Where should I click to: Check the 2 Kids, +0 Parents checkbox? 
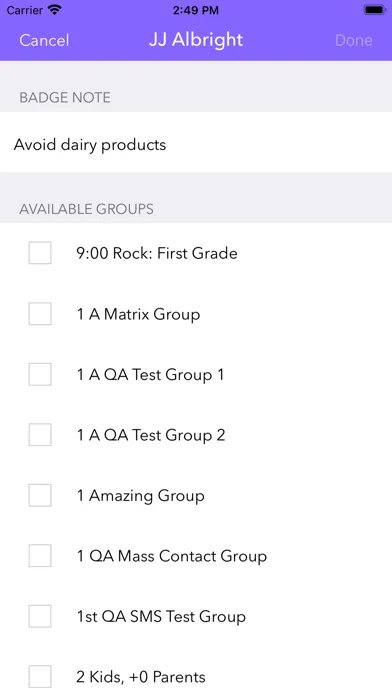[x=40, y=676]
